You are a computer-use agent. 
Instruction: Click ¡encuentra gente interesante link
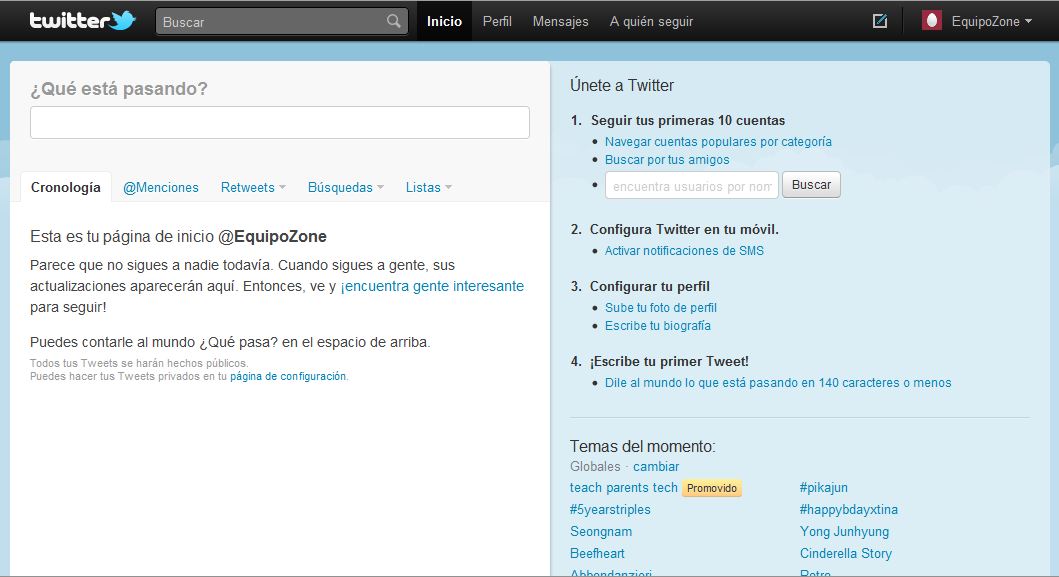pyautogui.click(x=432, y=286)
